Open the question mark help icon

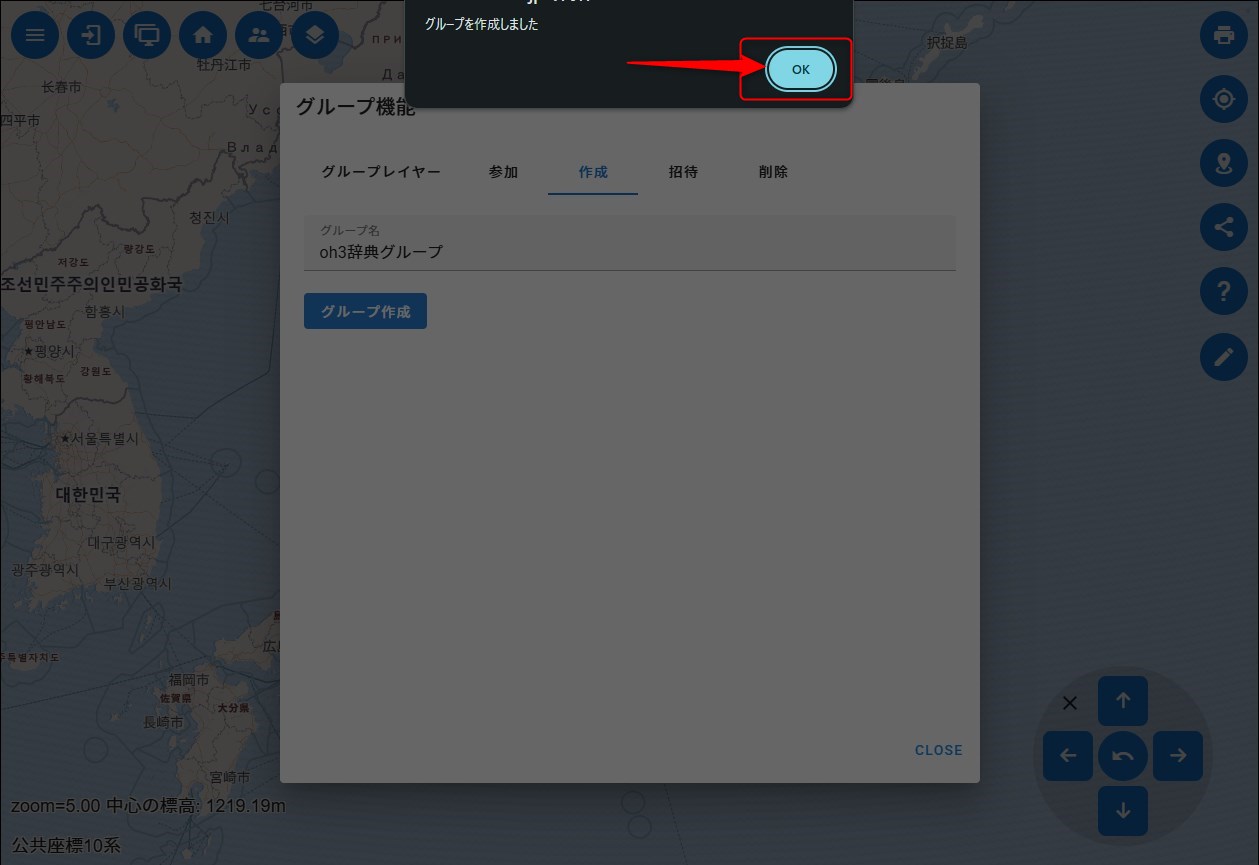tap(1223, 292)
